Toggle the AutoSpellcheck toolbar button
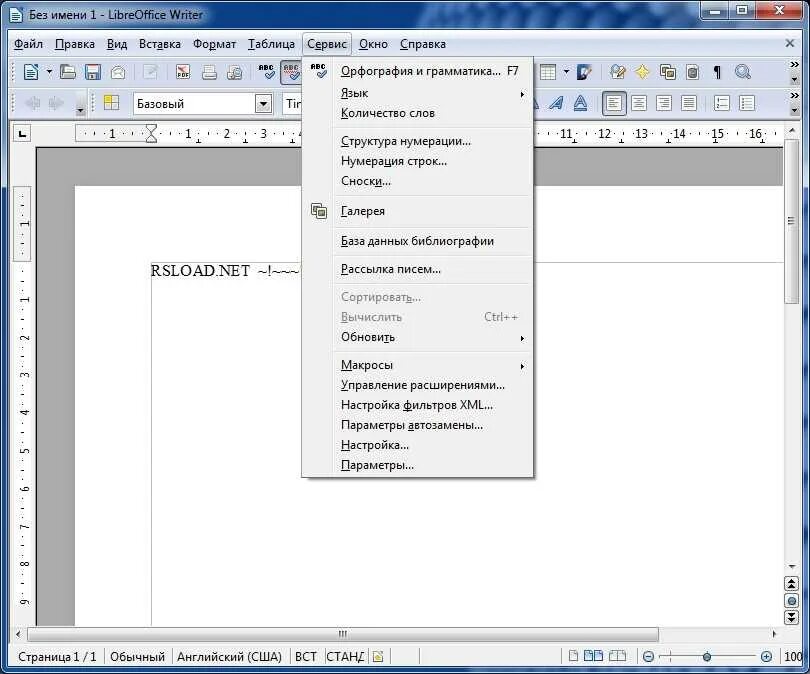Viewport: 810px width, 674px height. pyautogui.click(x=291, y=72)
